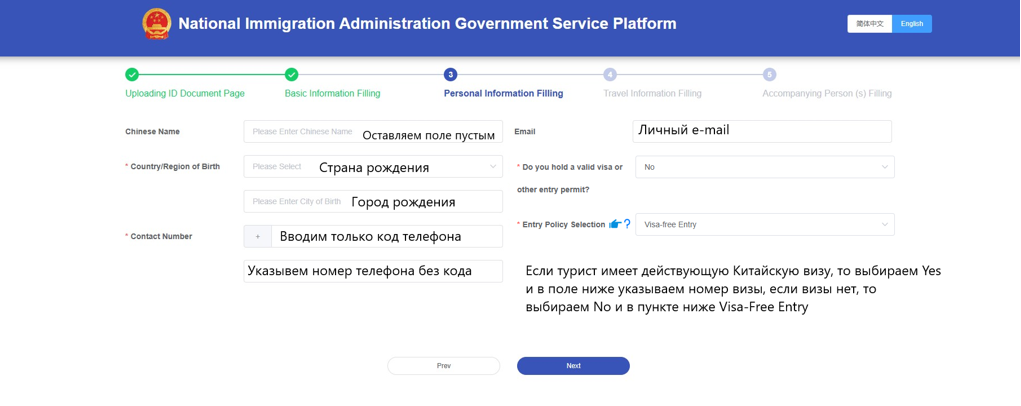The height and width of the screenshot is (406, 1021).
Task: Click the grey step 5 circle indicator
Action: click(769, 75)
